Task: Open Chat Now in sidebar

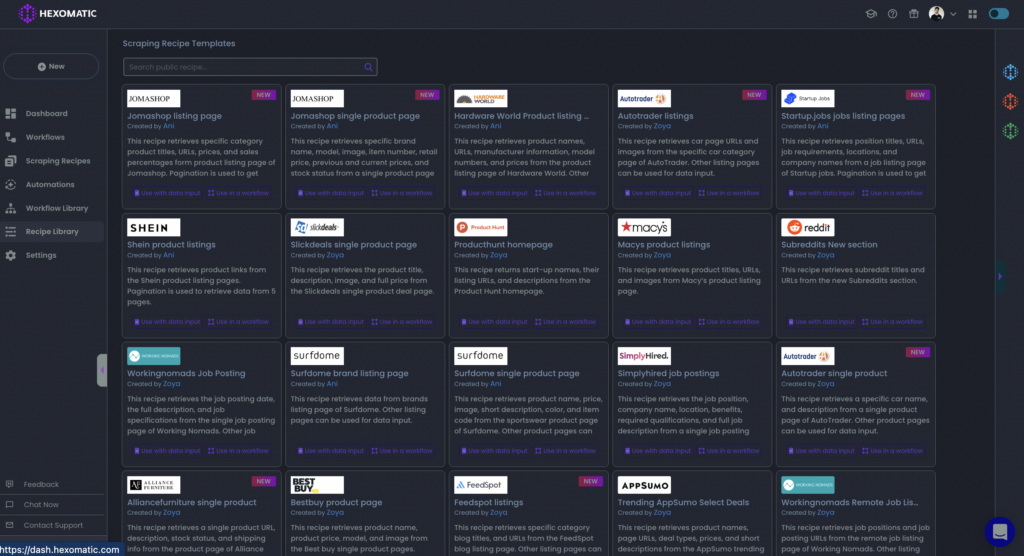Action: point(41,504)
